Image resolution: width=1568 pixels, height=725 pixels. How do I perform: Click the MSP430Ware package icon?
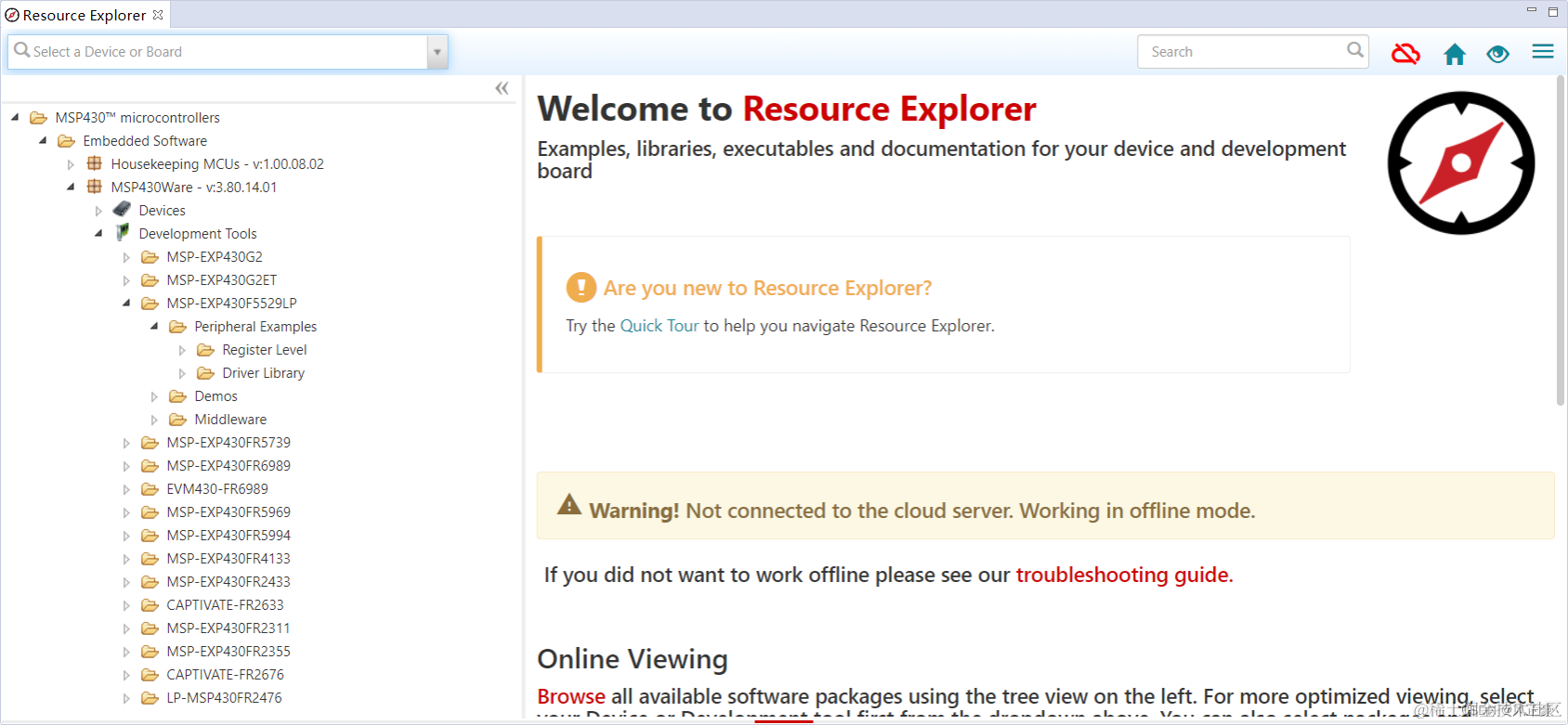94,187
